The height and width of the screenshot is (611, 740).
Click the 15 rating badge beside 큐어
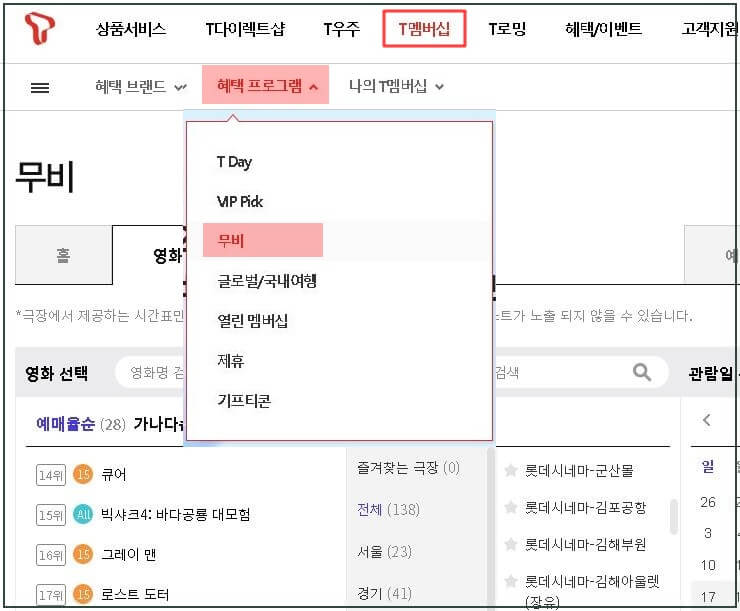pos(83,474)
